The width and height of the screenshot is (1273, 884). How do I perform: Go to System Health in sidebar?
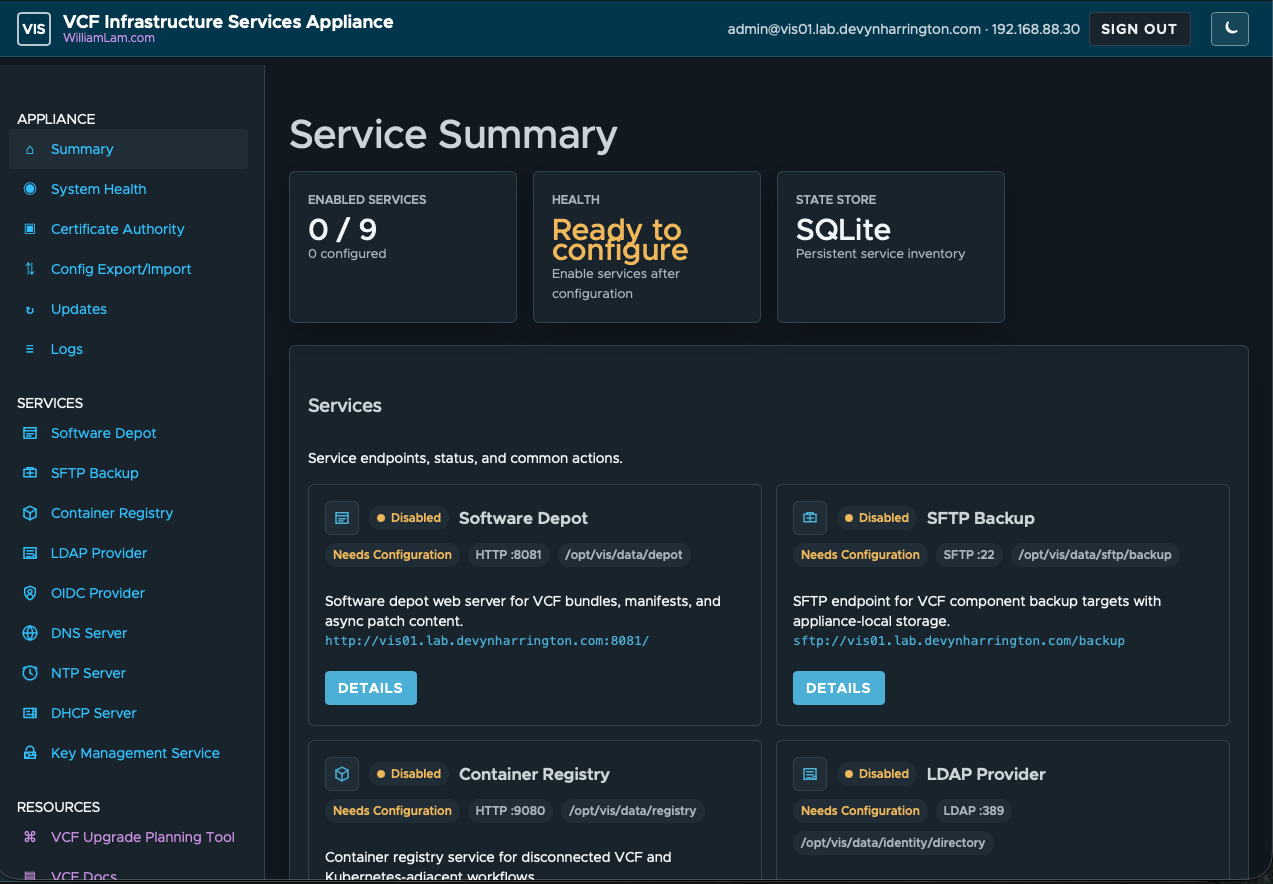[128, 189]
